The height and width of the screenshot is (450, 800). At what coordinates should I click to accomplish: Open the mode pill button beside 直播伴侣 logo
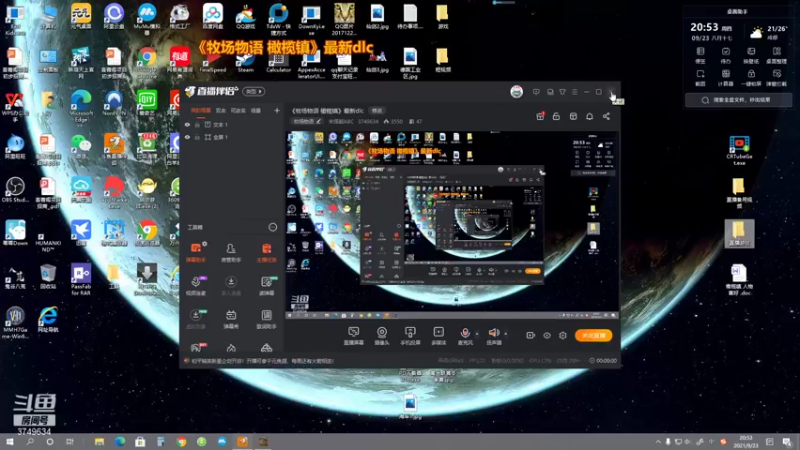click(254, 92)
